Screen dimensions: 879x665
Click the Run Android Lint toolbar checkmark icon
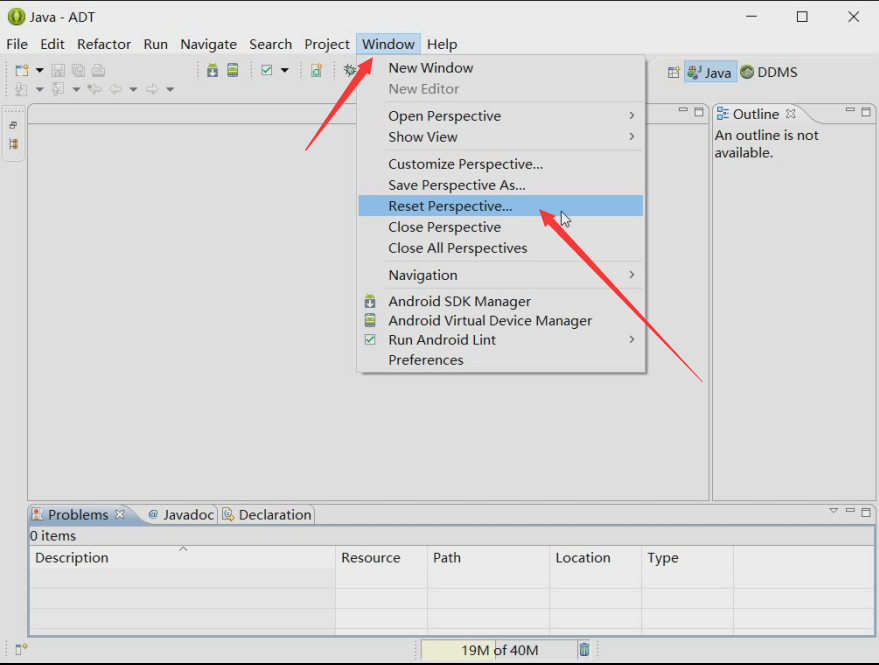click(267, 71)
